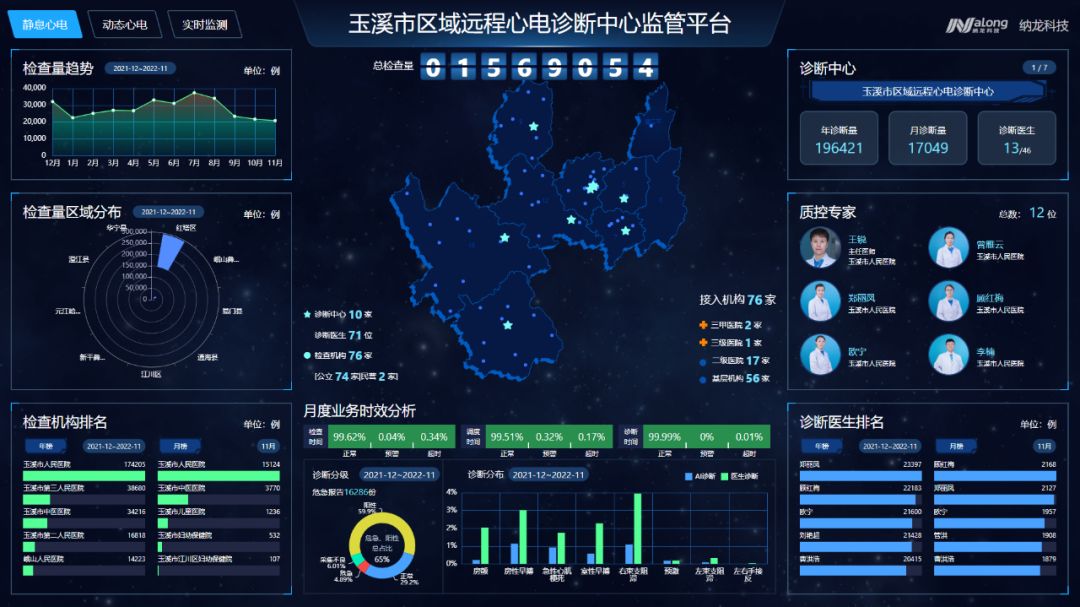The height and width of the screenshot is (607, 1080).
Task: Click 峨山人民医院 14223 row
Action: 84,566
